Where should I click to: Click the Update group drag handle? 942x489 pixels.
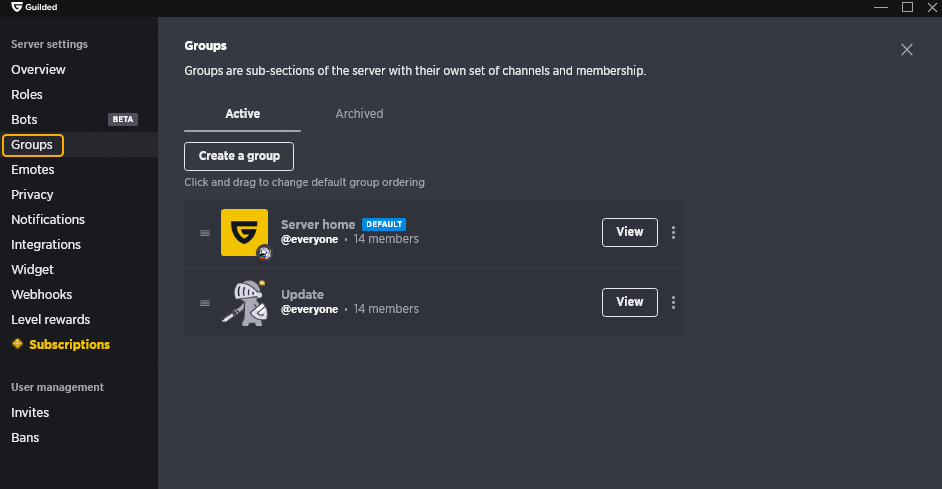pyautogui.click(x=205, y=303)
